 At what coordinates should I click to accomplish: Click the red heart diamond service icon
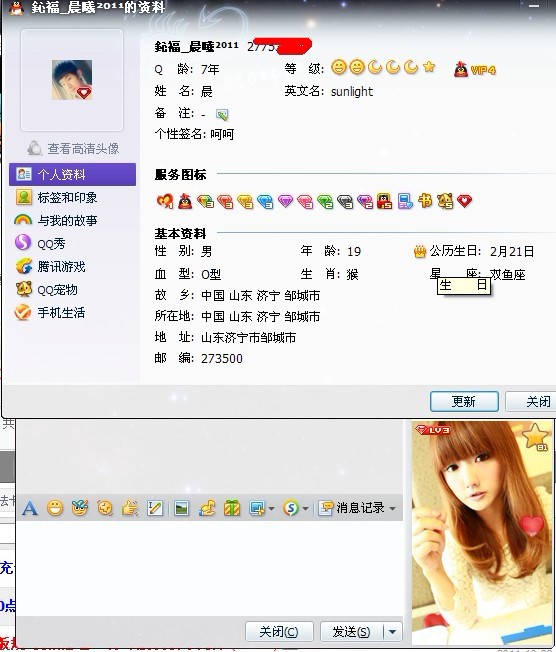pyautogui.click(x=465, y=201)
